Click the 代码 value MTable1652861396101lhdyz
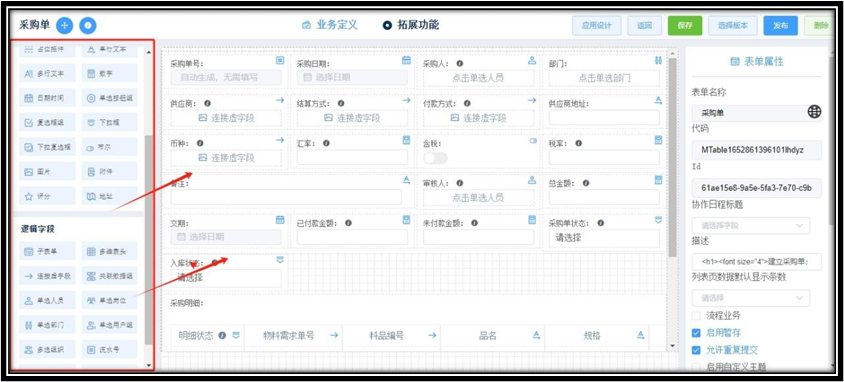Viewport: 844px width, 382px height. point(757,150)
